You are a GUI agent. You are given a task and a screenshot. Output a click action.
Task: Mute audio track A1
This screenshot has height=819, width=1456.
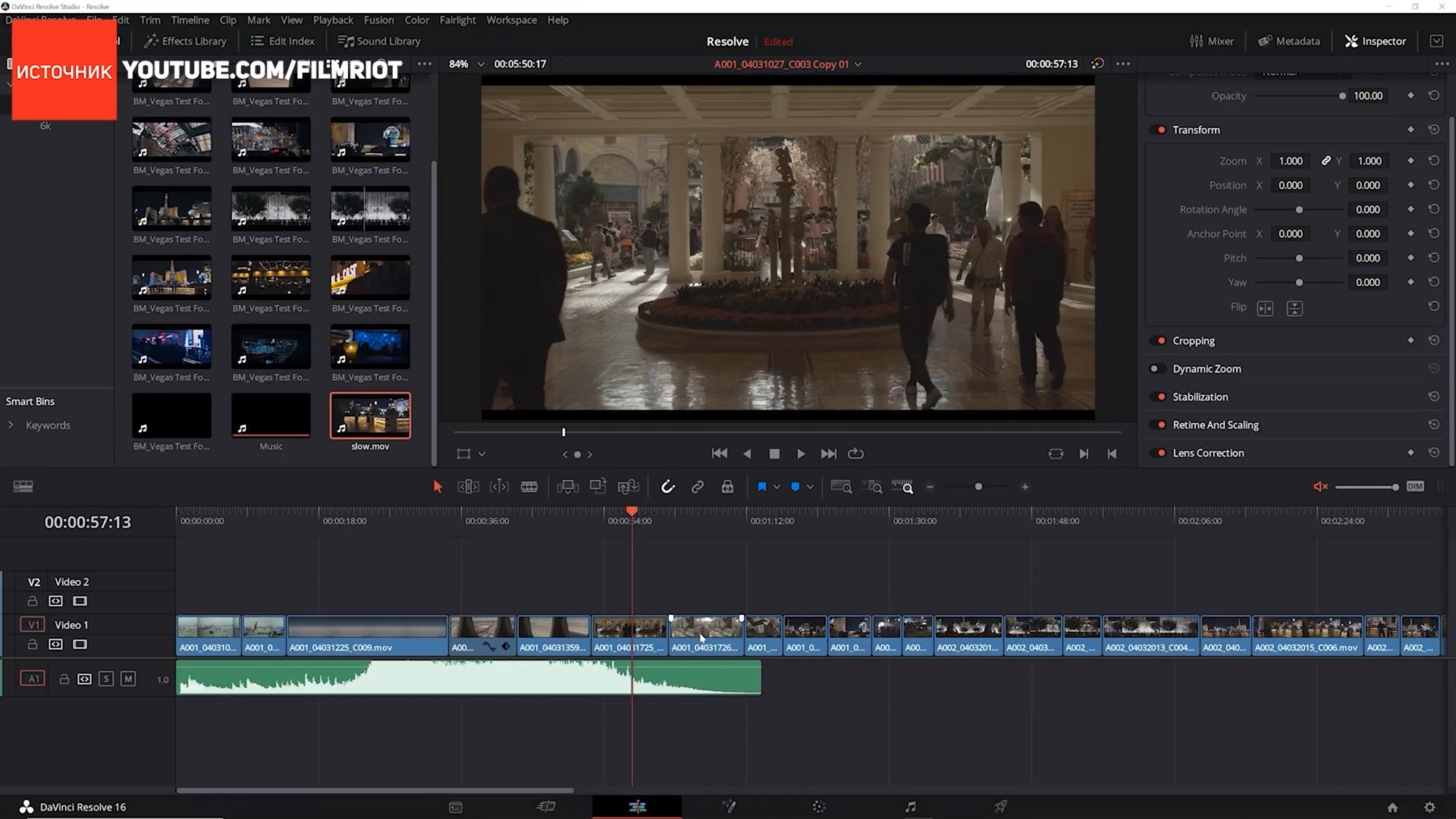point(127,679)
